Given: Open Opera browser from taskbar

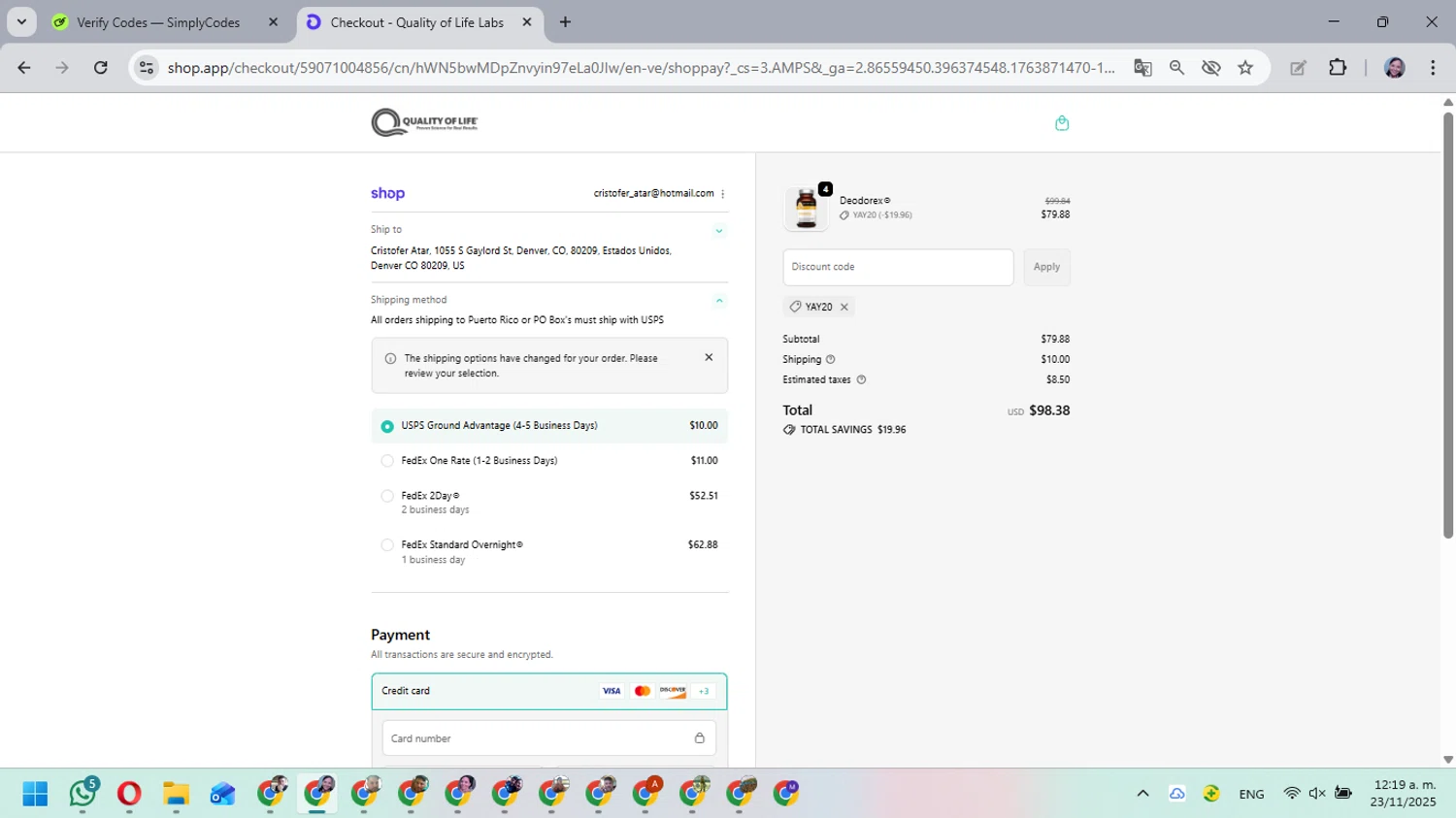Looking at the screenshot, I should pyautogui.click(x=129, y=794).
